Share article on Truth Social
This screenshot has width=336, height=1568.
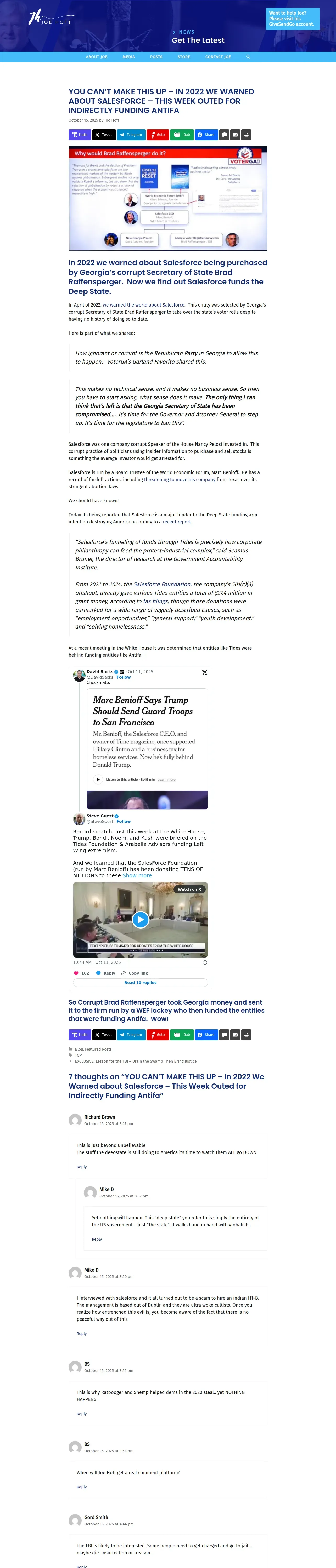coord(80,135)
